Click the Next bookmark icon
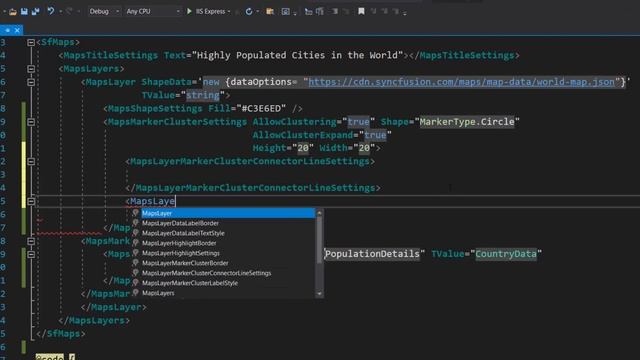This screenshot has height=360, width=640. click(384, 11)
